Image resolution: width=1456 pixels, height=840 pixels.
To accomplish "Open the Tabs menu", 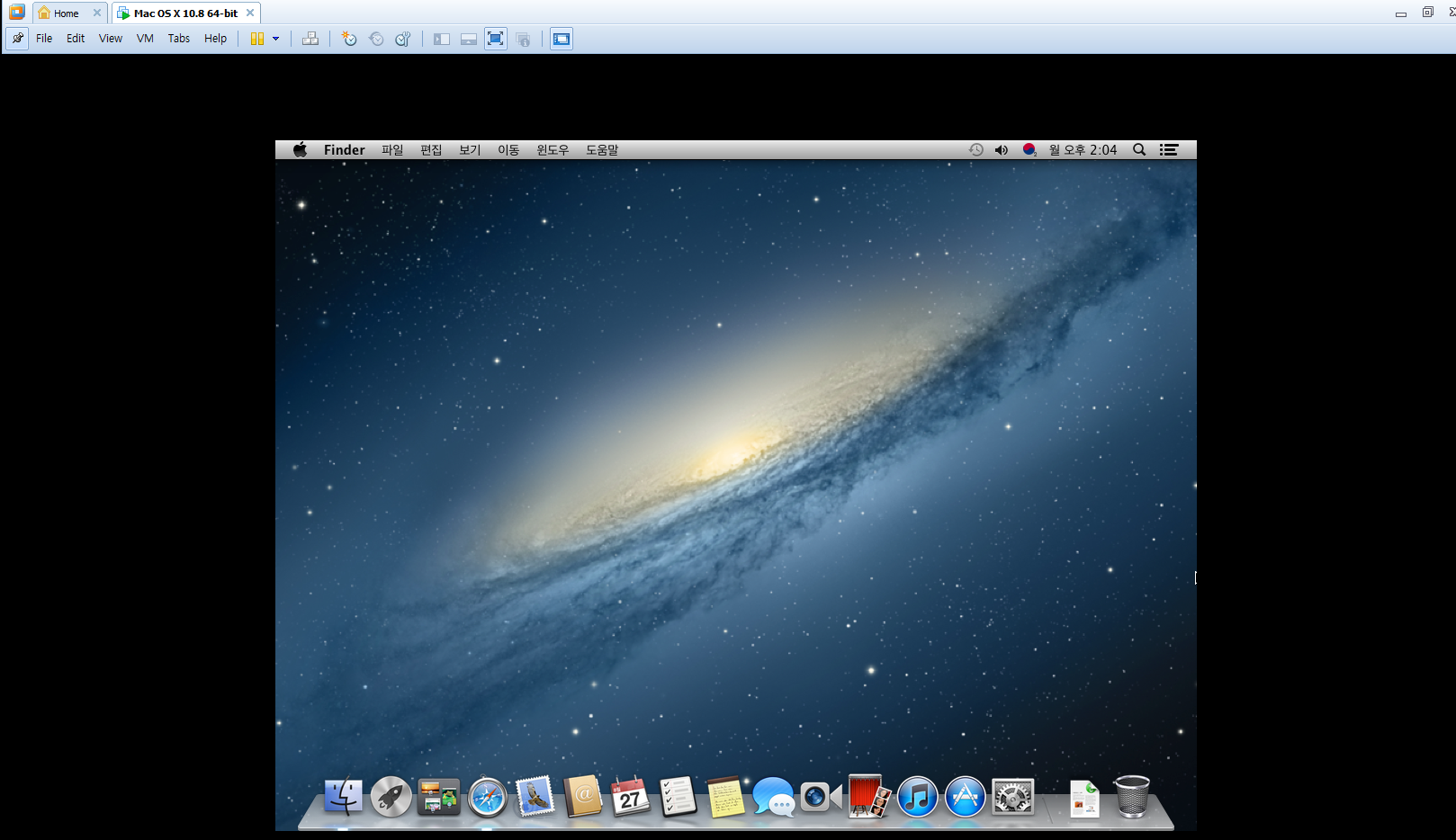I will pyautogui.click(x=179, y=39).
